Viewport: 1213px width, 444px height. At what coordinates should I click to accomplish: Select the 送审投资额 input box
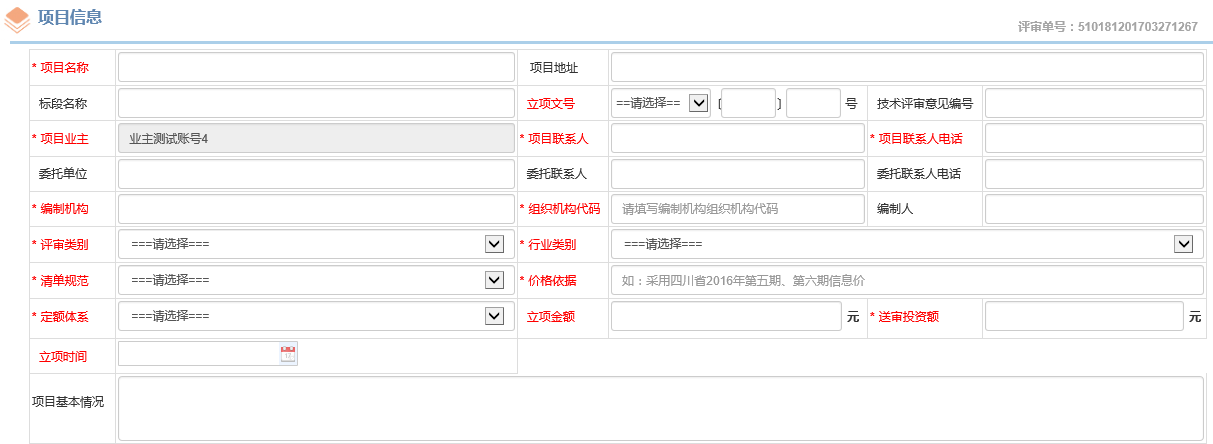click(1084, 316)
